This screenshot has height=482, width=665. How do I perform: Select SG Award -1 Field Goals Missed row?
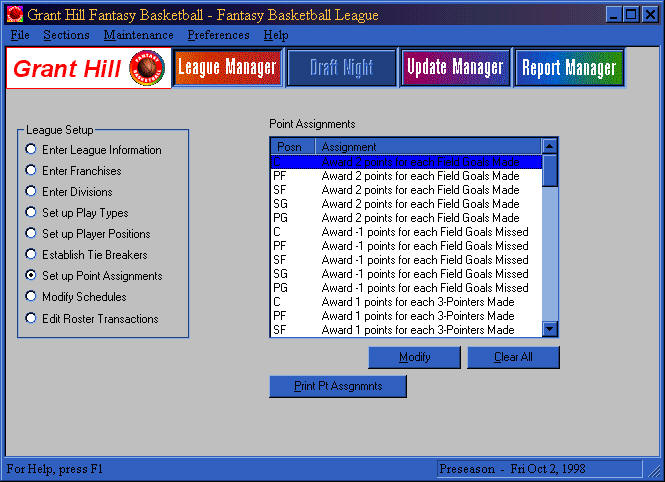(406, 274)
